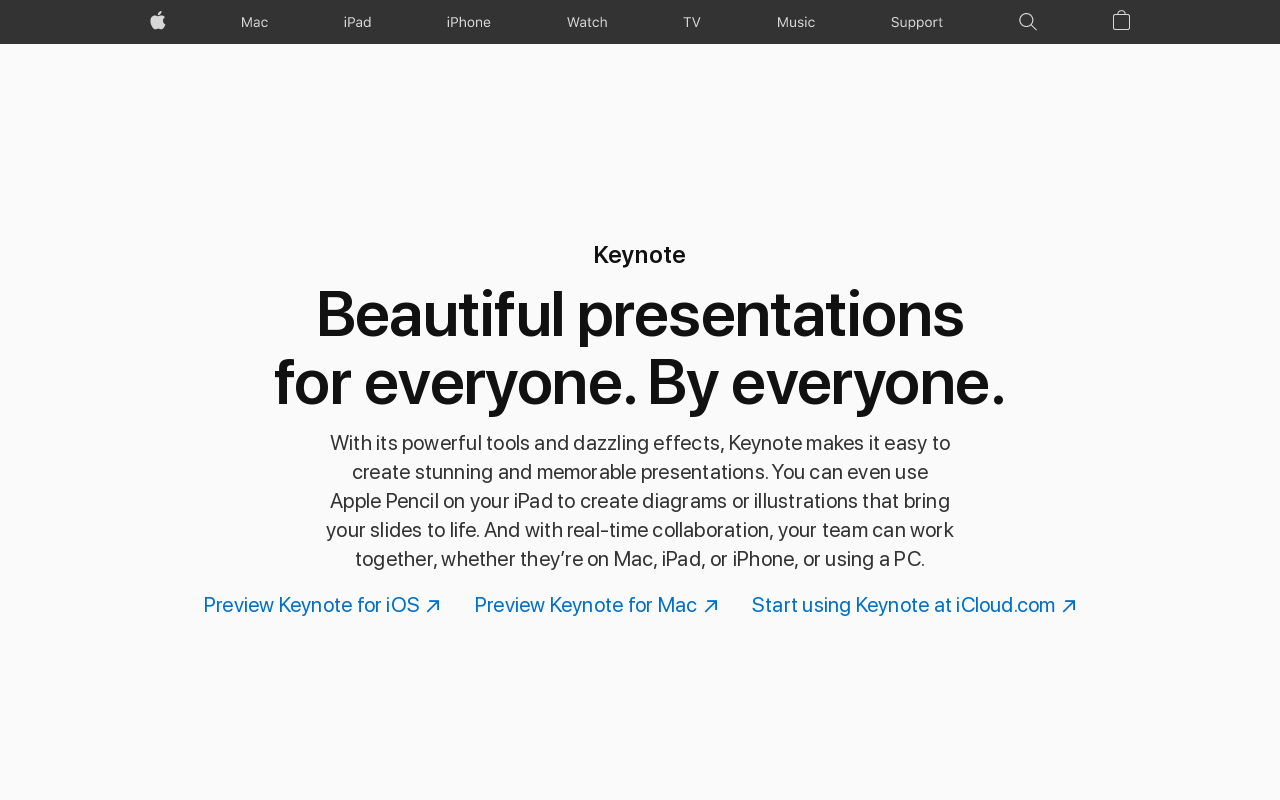This screenshot has height=800, width=1280.
Task: Open the shopping bag icon
Action: (x=1121, y=20)
